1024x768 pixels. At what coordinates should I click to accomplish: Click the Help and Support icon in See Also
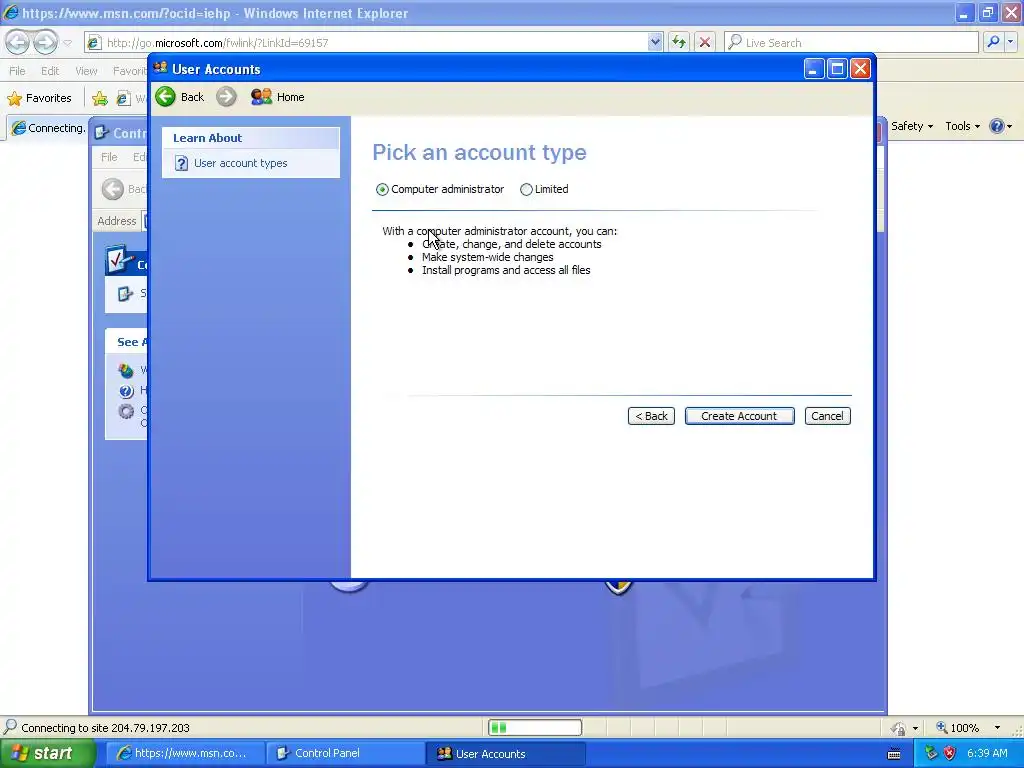point(126,391)
